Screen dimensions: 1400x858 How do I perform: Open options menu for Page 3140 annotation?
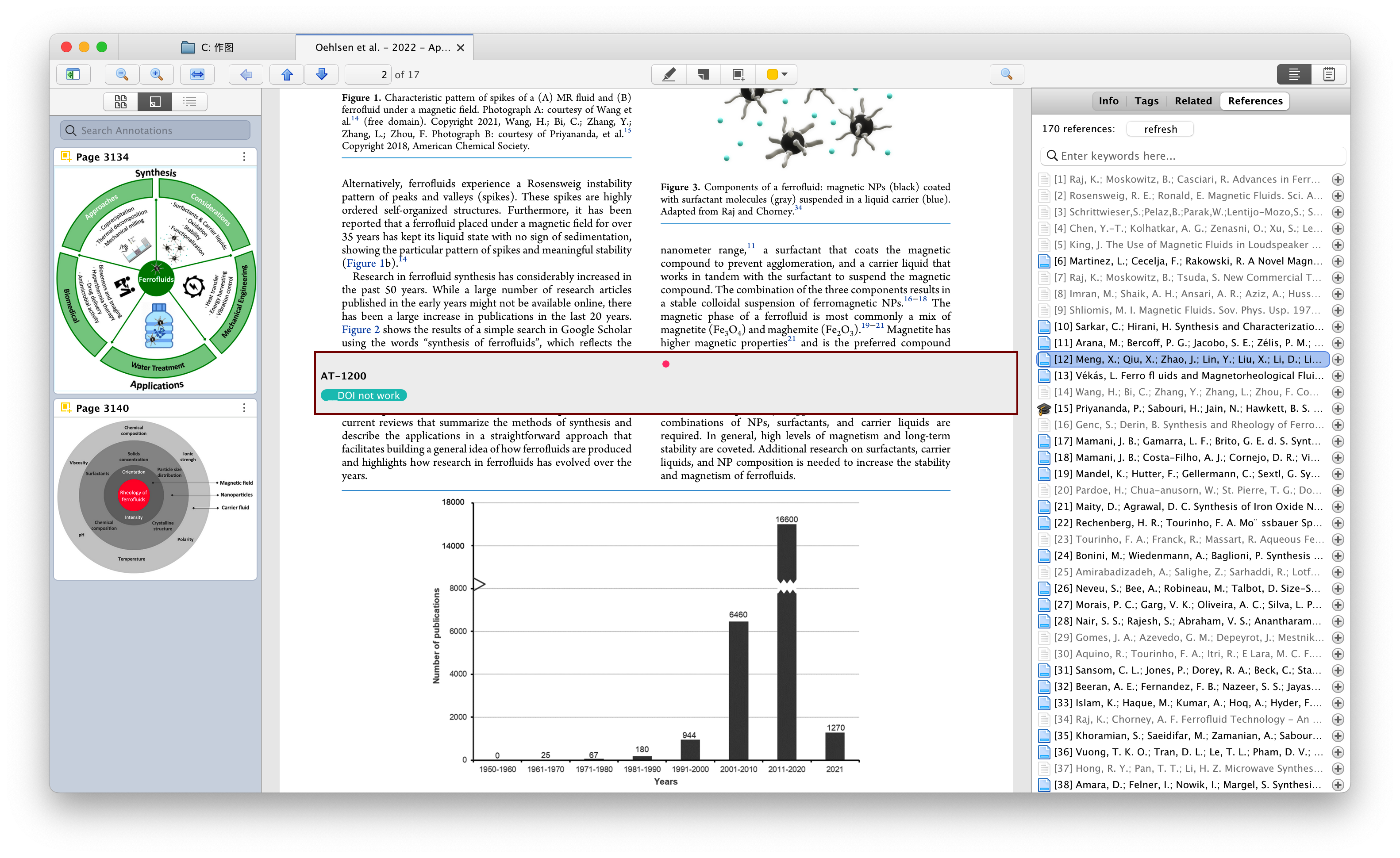pos(244,408)
